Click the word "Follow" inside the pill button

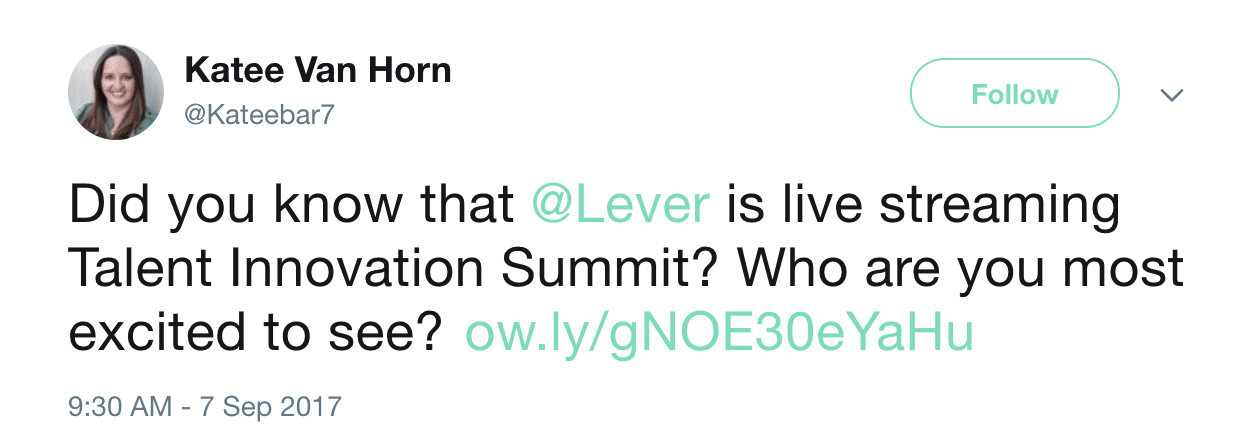[1014, 95]
